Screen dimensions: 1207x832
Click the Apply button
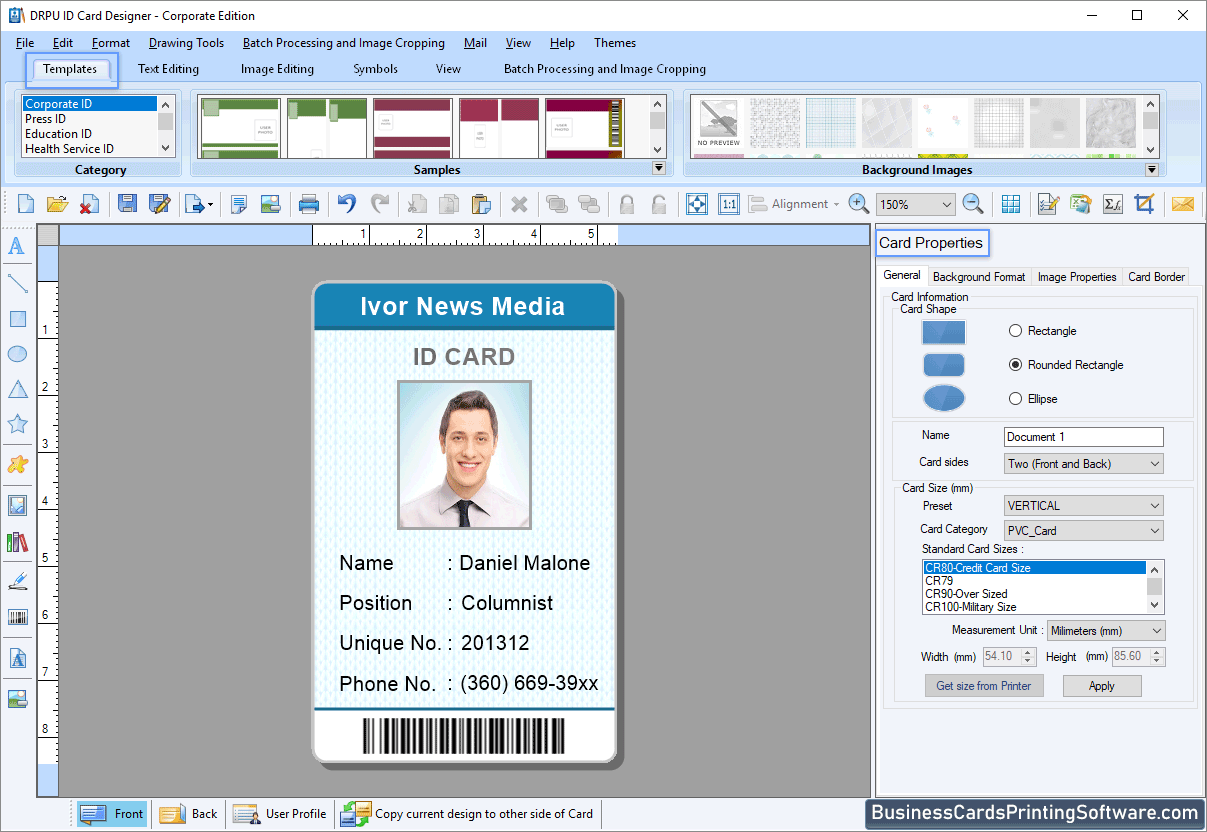coord(1102,686)
